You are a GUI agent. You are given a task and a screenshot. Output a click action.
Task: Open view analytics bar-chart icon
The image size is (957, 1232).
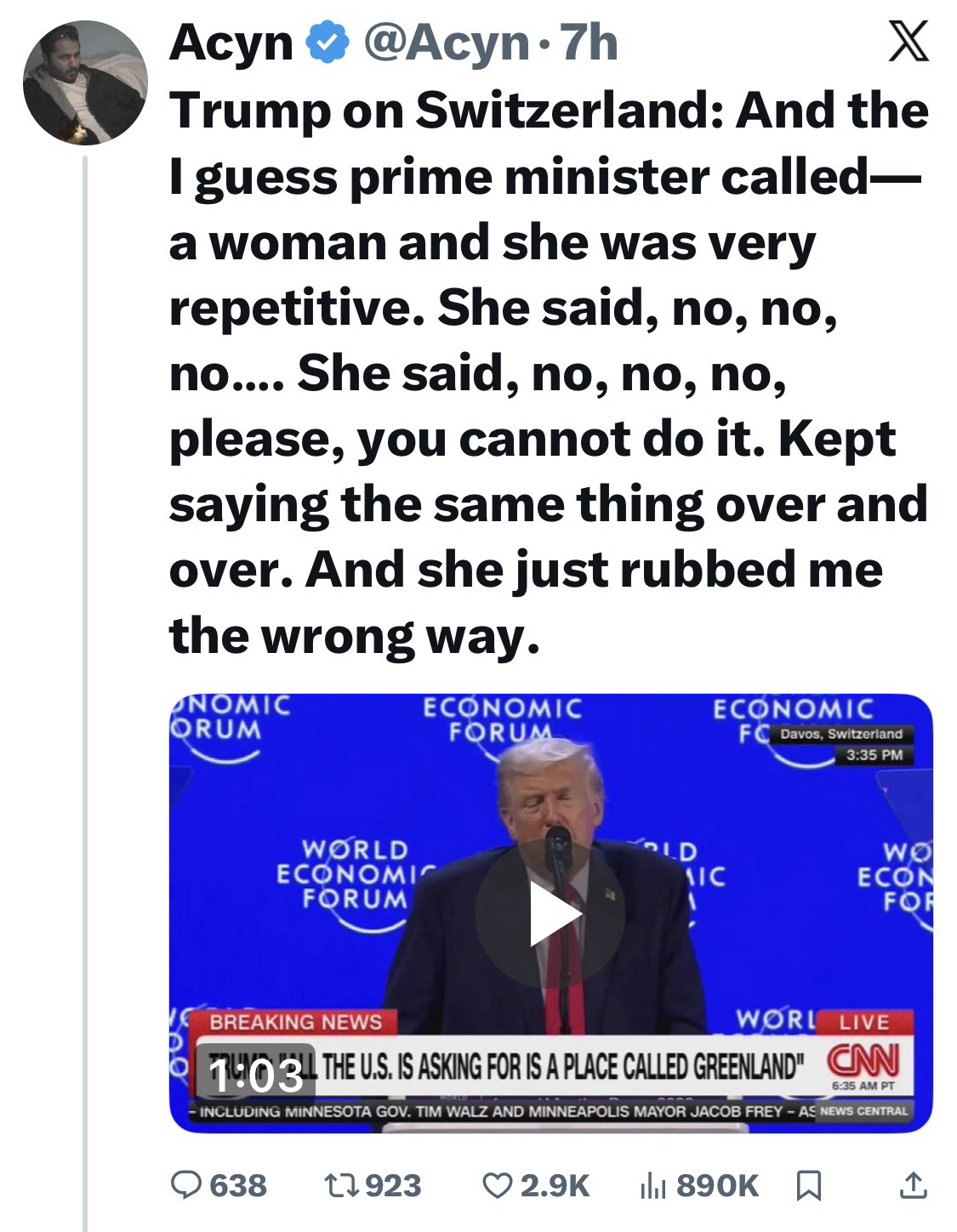coord(652,1184)
